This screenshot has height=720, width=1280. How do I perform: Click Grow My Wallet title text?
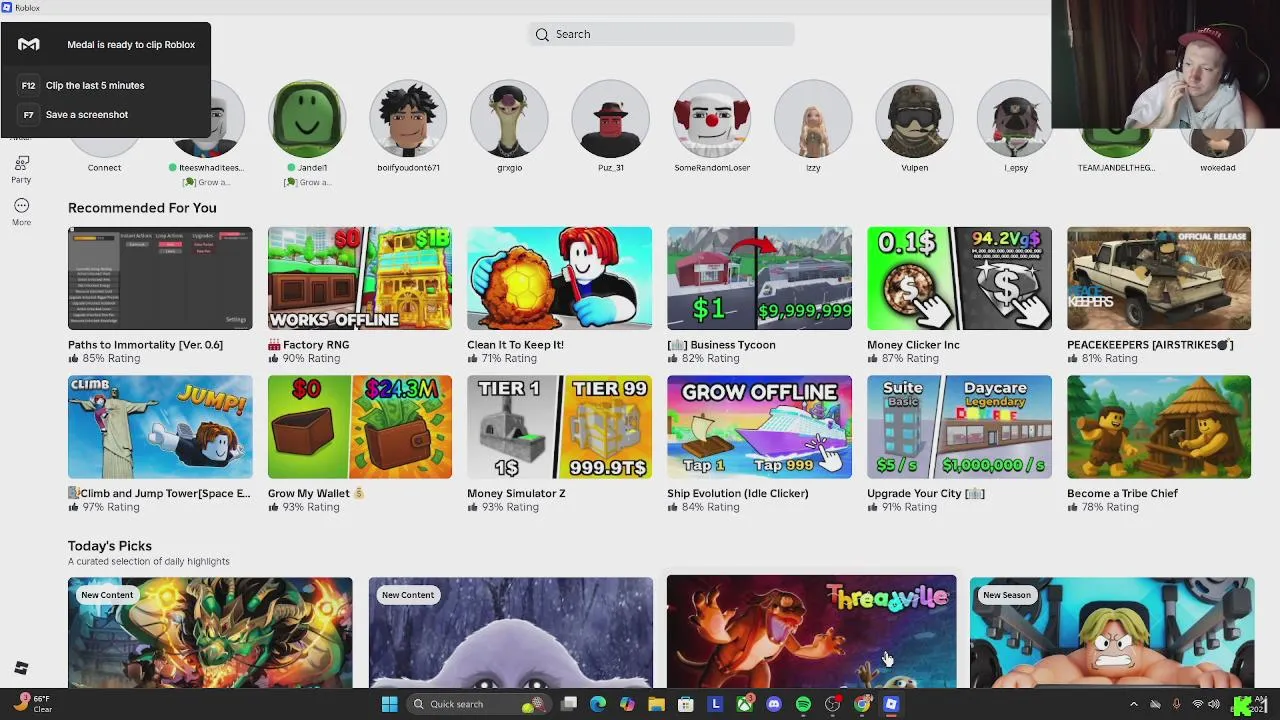(x=316, y=493)
